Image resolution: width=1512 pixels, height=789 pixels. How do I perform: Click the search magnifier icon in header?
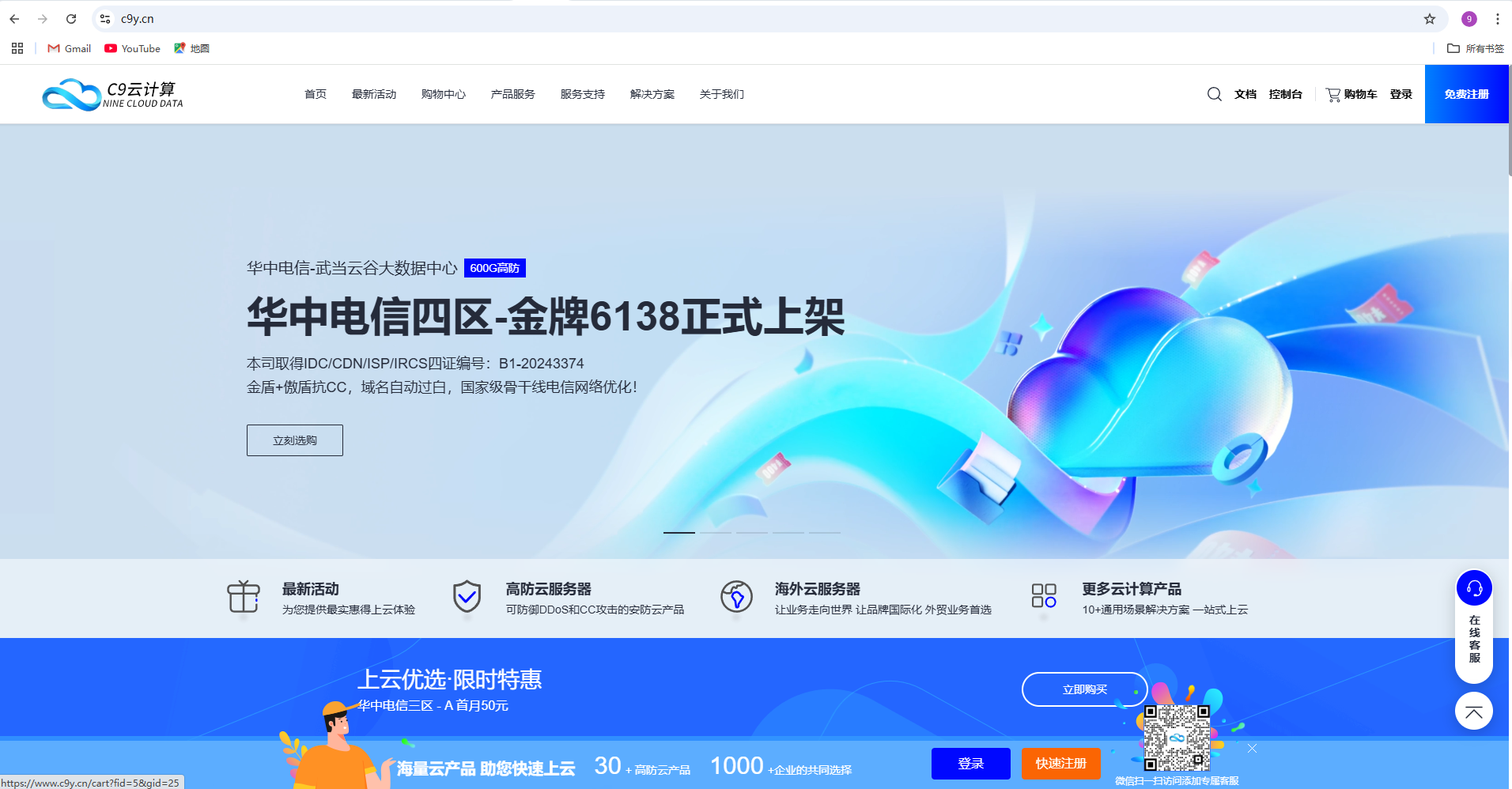(x=1214, y=94)
